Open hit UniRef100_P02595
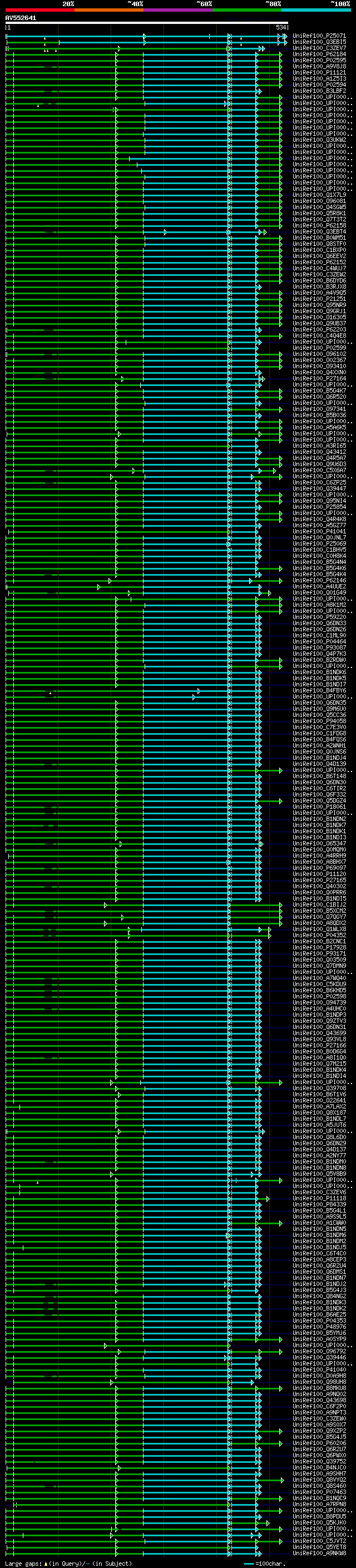 (x=319, y=60)
